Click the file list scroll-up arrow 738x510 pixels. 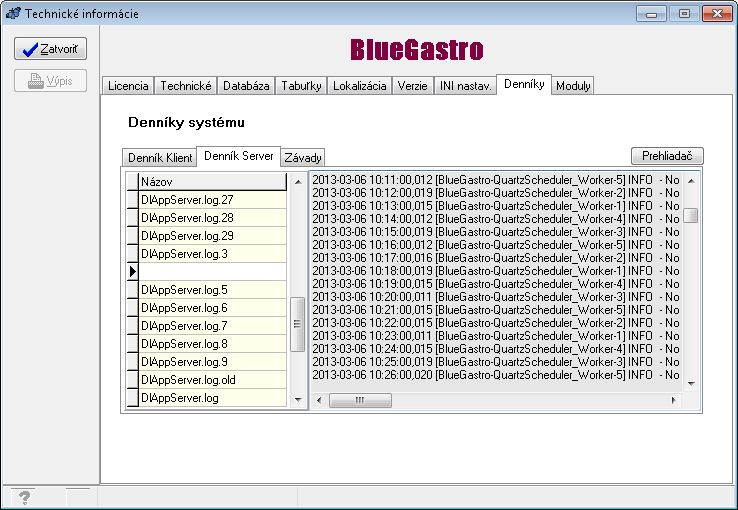click(x=298, y=182)
